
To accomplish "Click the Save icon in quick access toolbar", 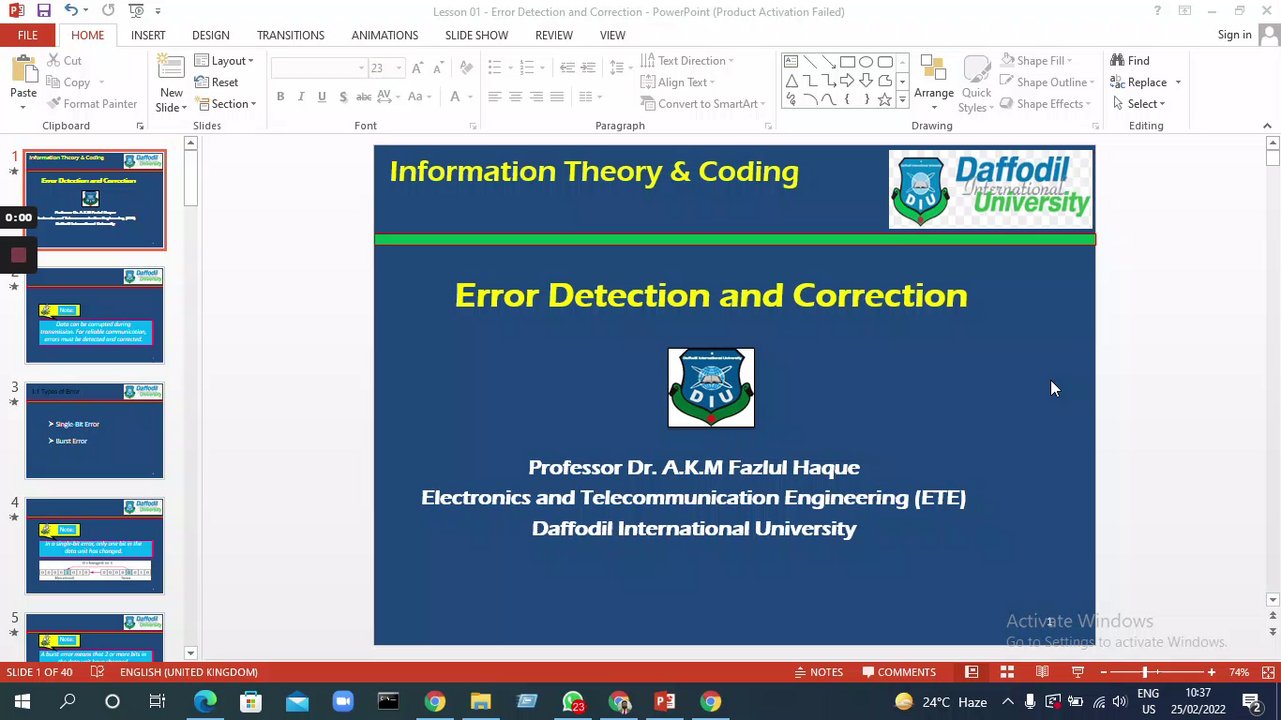I will coord(43,11).
